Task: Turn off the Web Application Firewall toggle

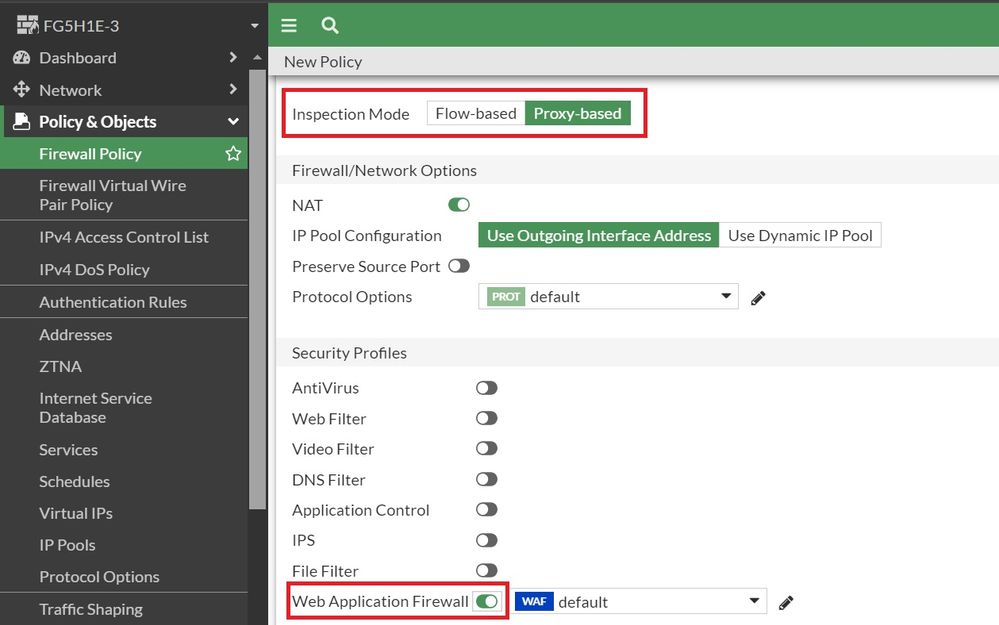Action: (487, 601)
